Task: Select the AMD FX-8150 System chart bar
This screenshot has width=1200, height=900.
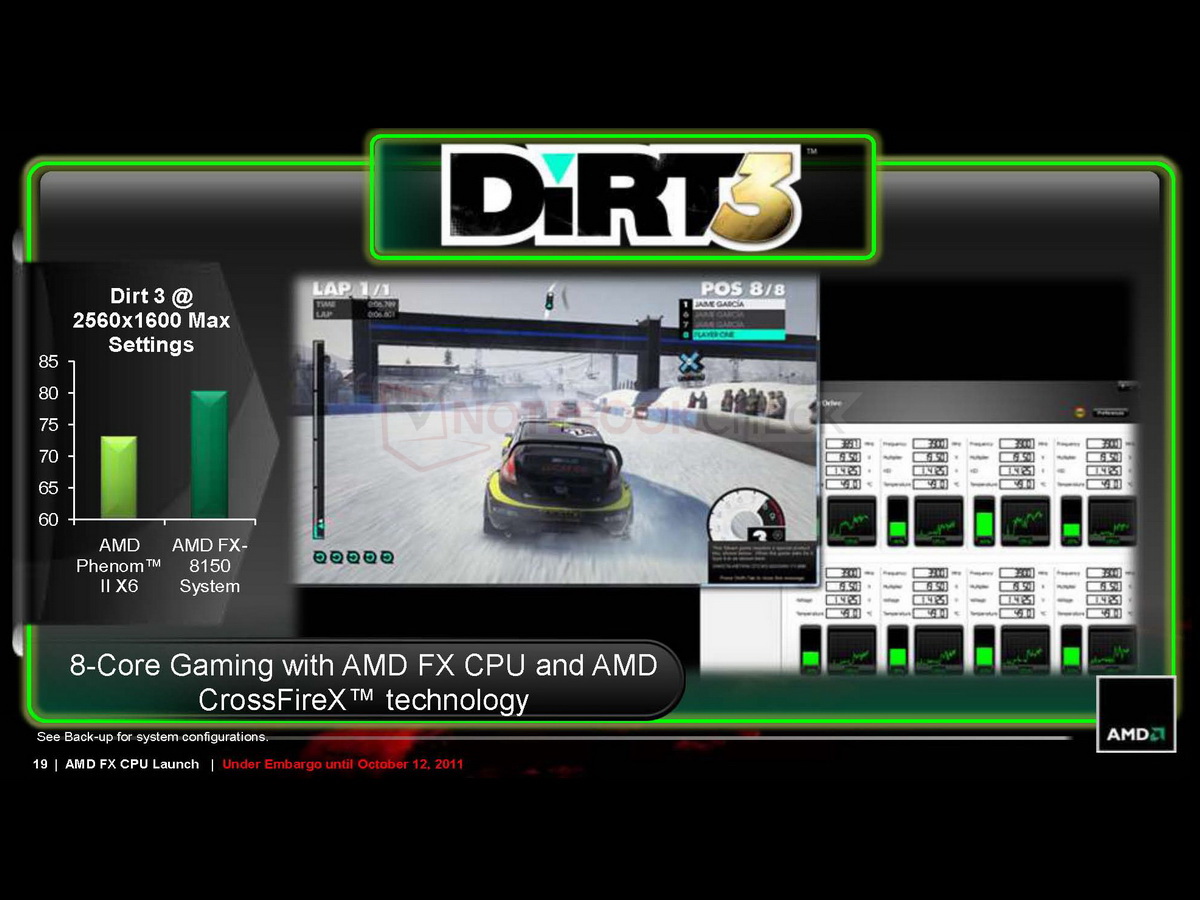Action: coord(209,454)
